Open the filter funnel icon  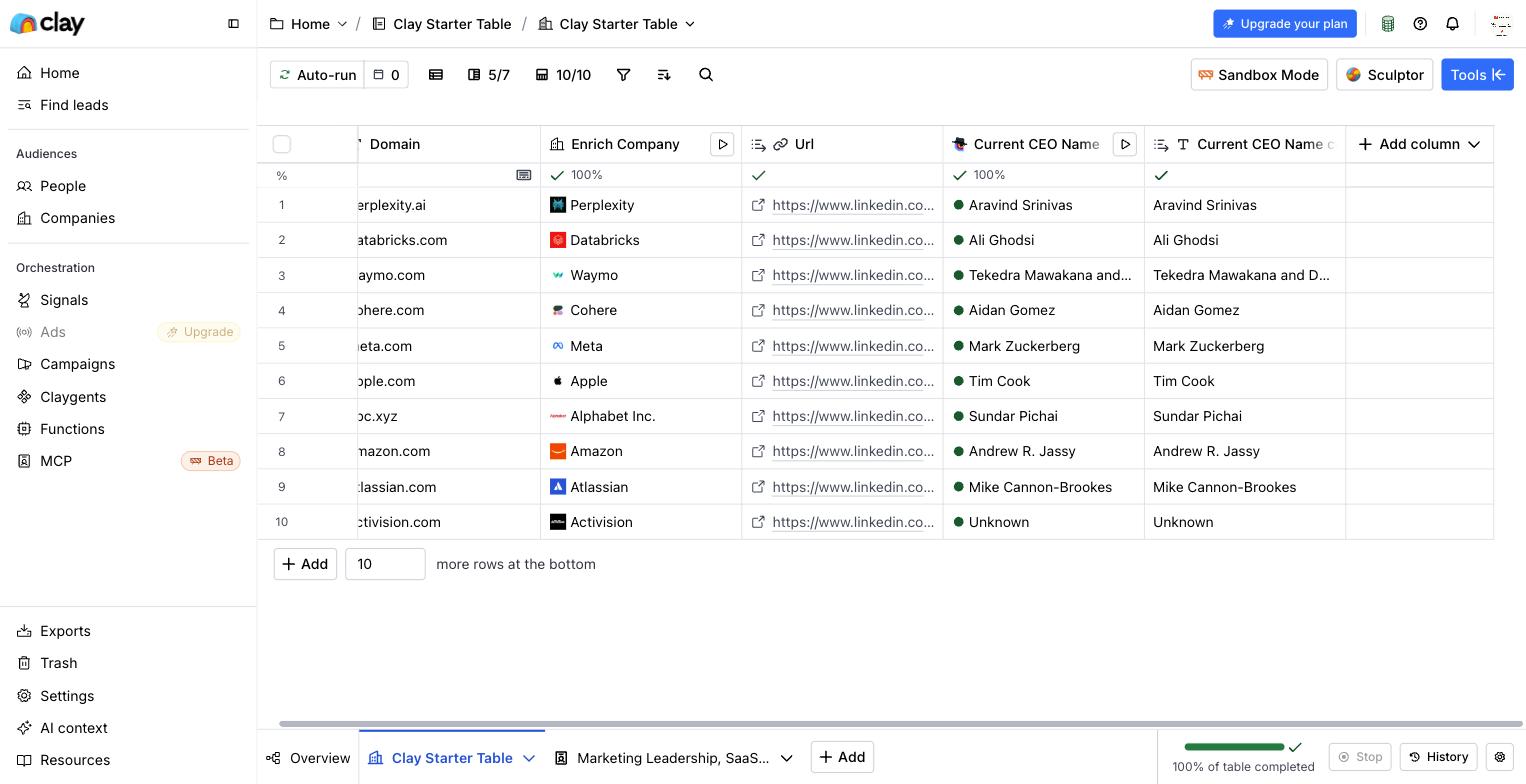click(x=623, y=75)
